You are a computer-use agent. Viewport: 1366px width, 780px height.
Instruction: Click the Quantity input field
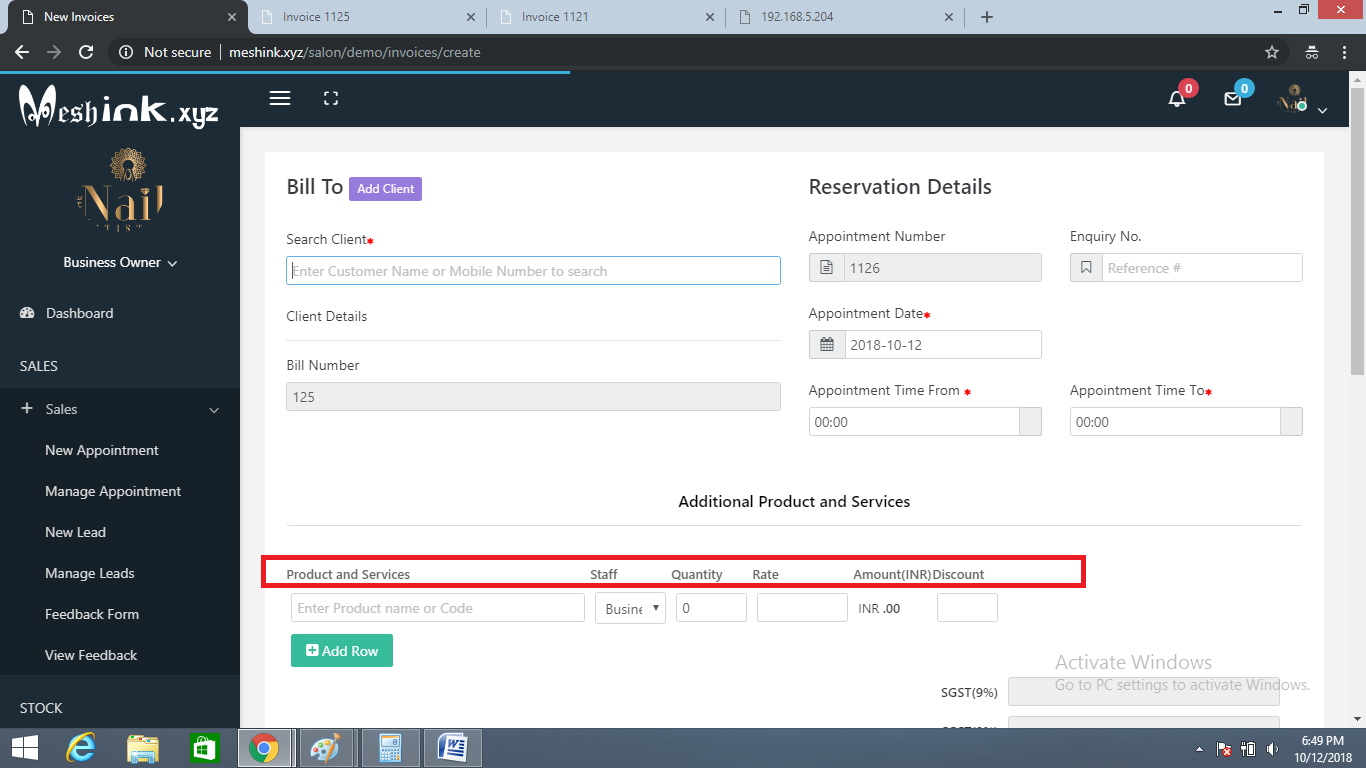(x=711, y=608)
